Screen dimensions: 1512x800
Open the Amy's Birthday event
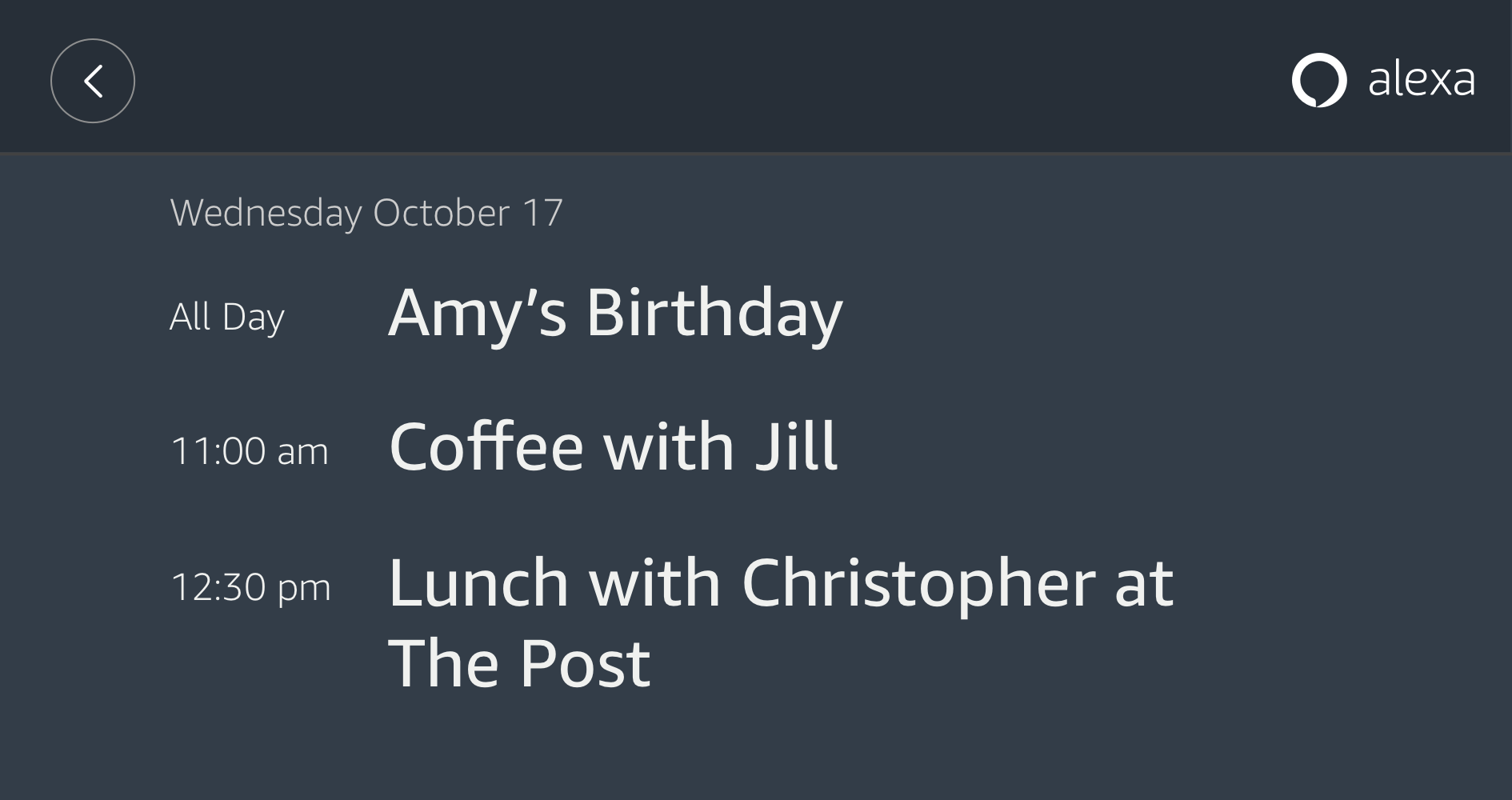pos(614,313)
